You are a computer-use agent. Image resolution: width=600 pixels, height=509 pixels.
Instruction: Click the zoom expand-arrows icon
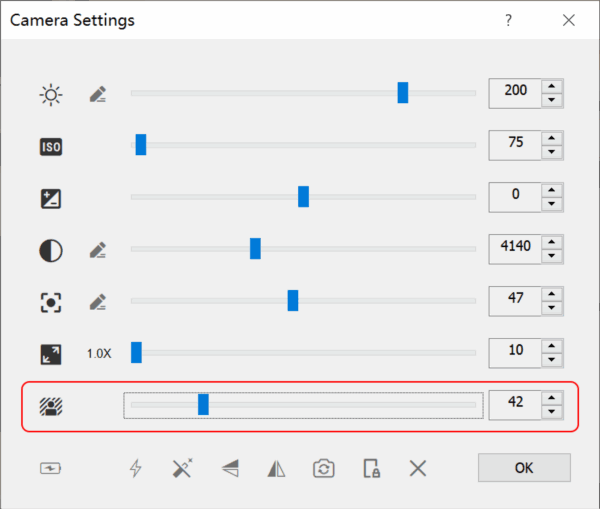[50, 353]
